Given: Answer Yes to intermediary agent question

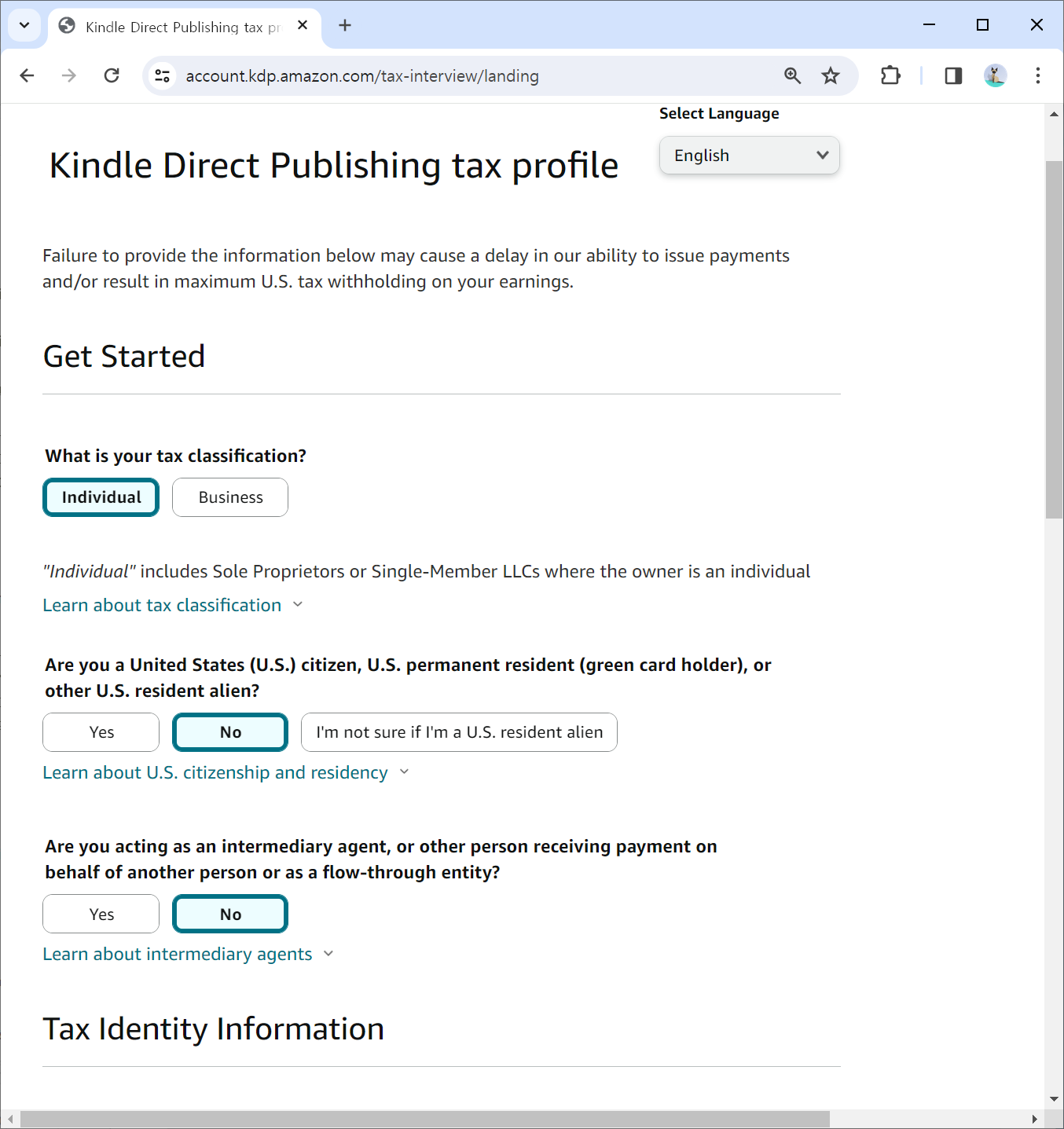Looking at the screenshot, I should (101, 914).
